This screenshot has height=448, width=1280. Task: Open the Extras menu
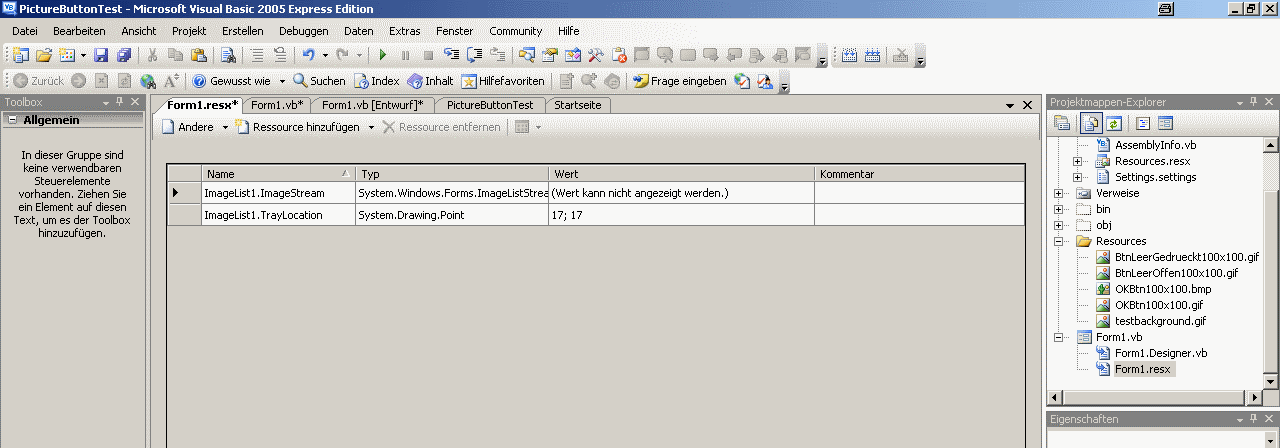[405, 31]
